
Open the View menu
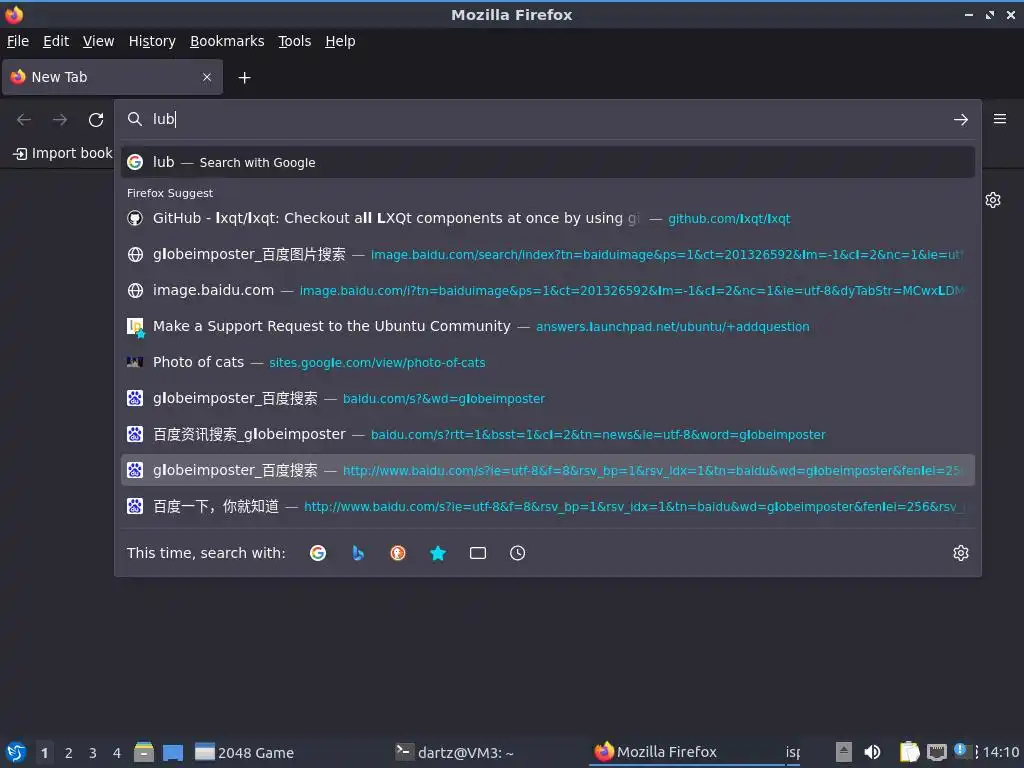coord(98,41)
